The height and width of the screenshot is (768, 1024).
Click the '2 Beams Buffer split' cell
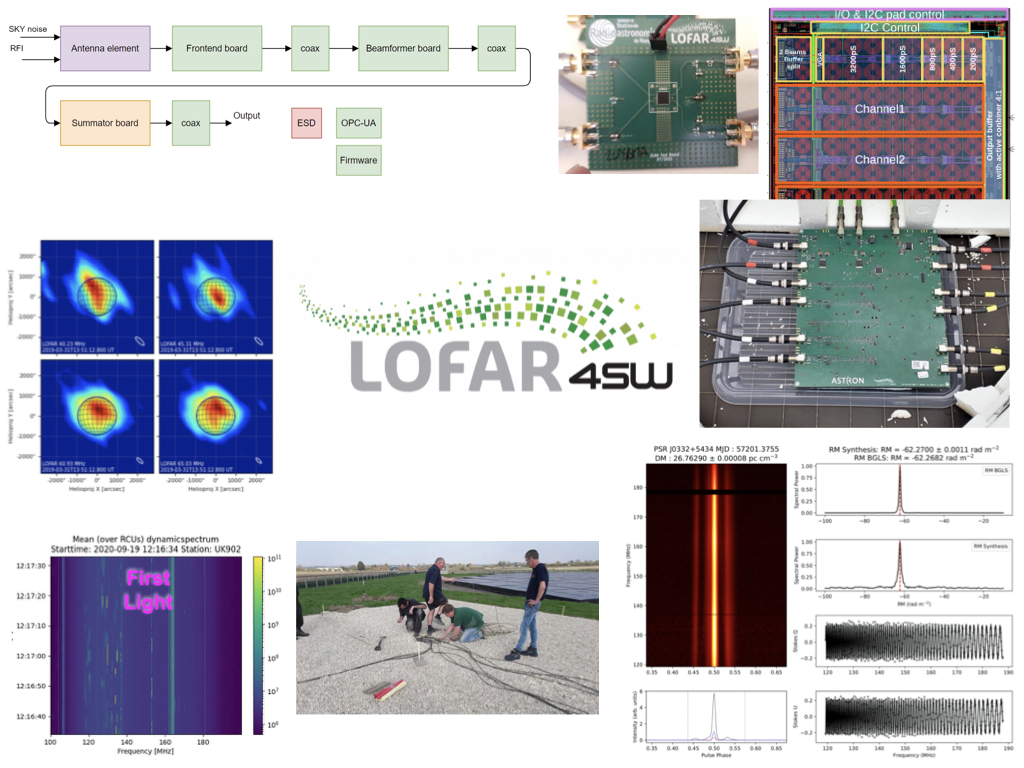click(793, 59)
